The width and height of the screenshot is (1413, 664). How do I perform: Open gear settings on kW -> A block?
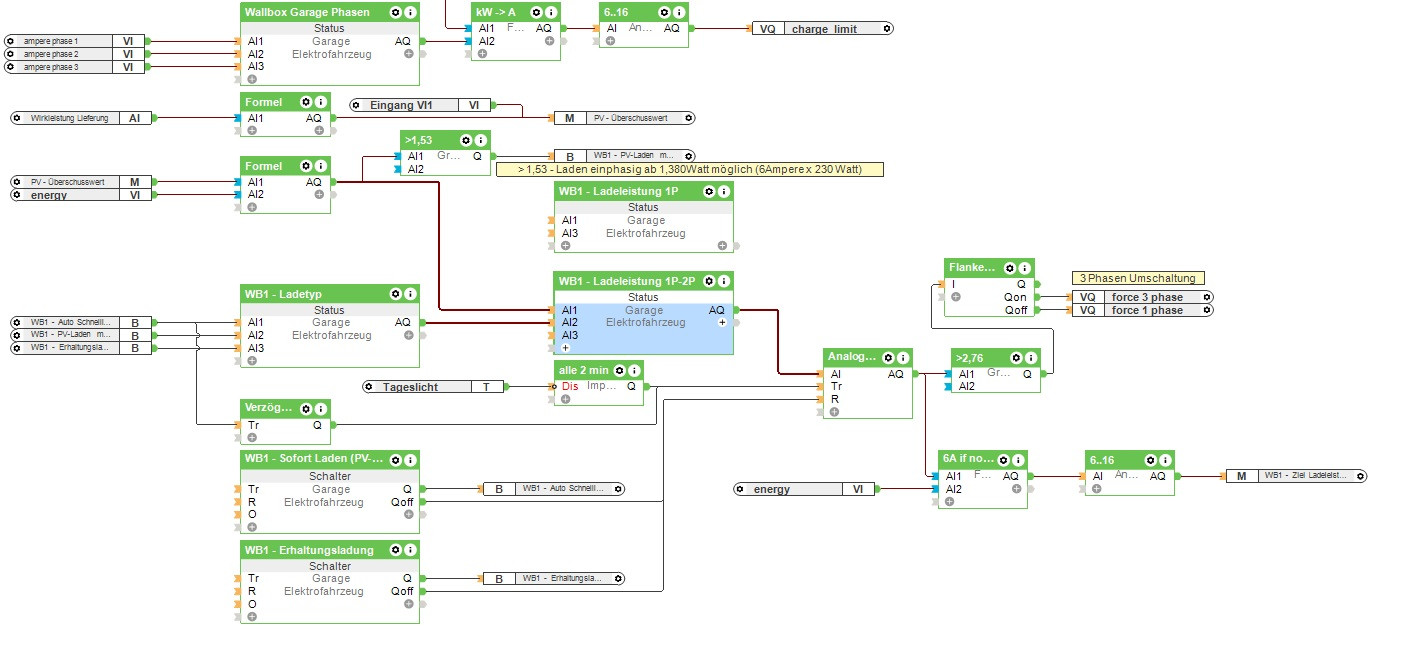click(537, 12)
